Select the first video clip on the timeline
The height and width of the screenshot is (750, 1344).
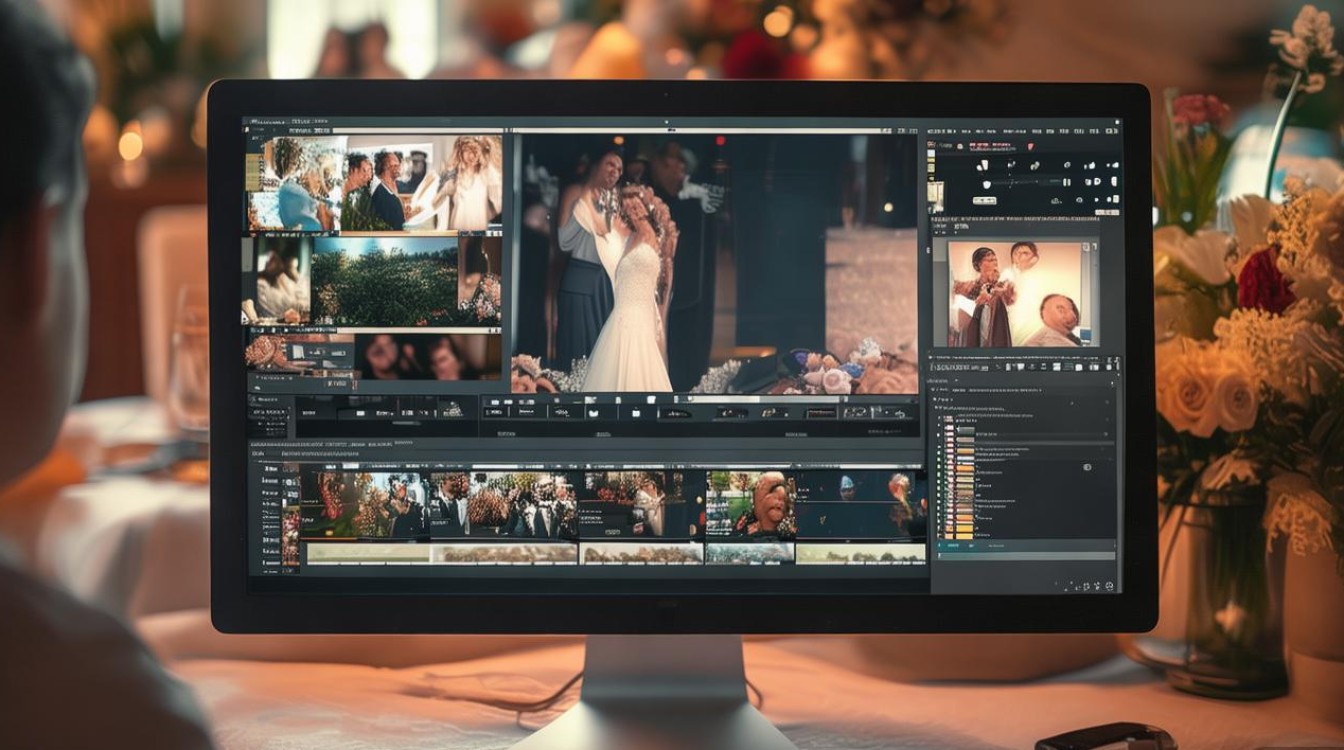coord(364,505)
